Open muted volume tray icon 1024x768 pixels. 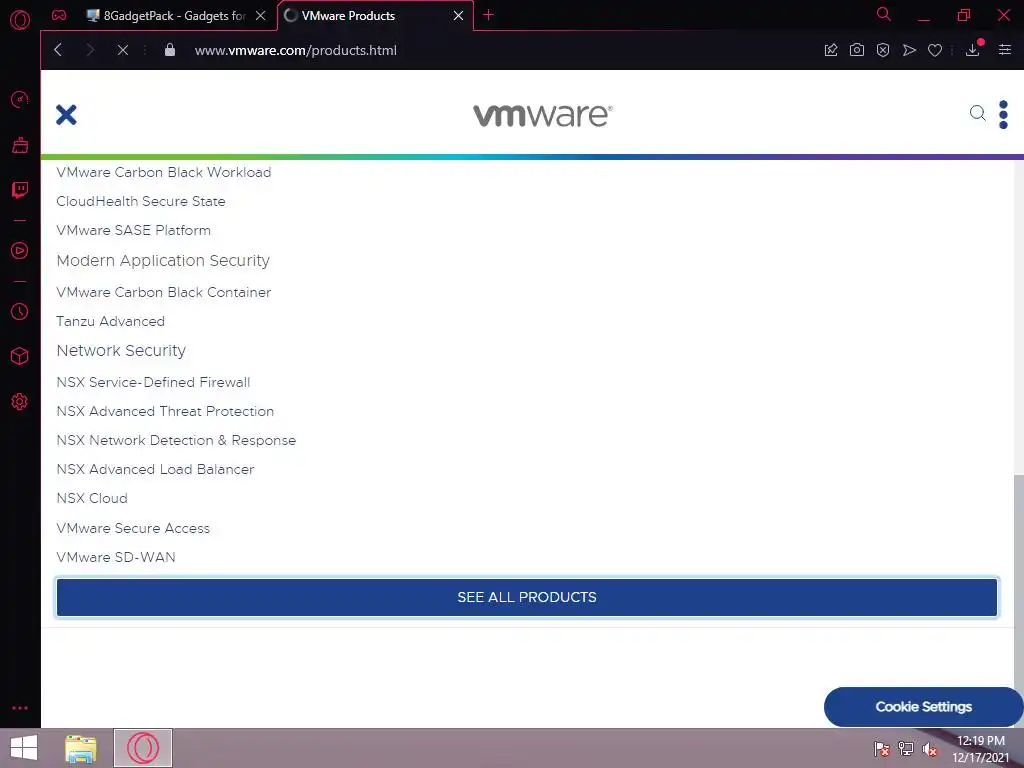[929, 749]
